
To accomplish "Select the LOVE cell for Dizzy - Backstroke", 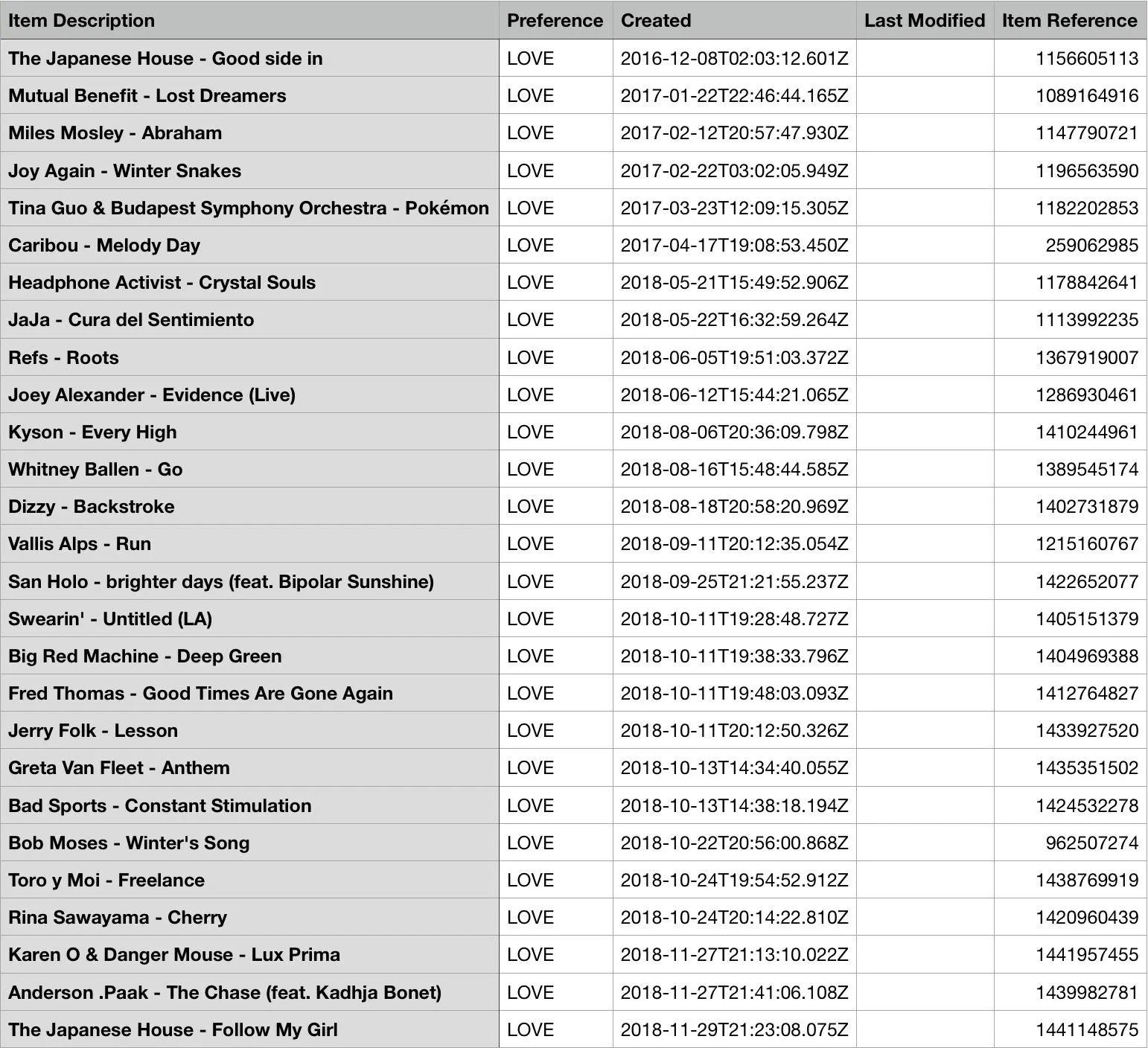I will click(555, 506).
